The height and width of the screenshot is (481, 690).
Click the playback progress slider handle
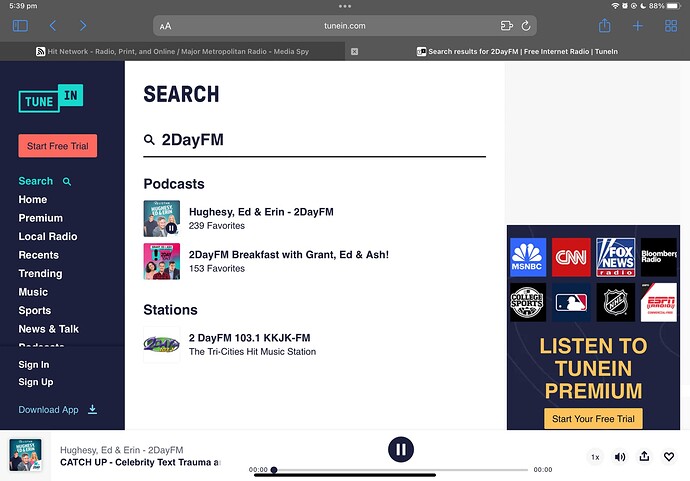274,470
